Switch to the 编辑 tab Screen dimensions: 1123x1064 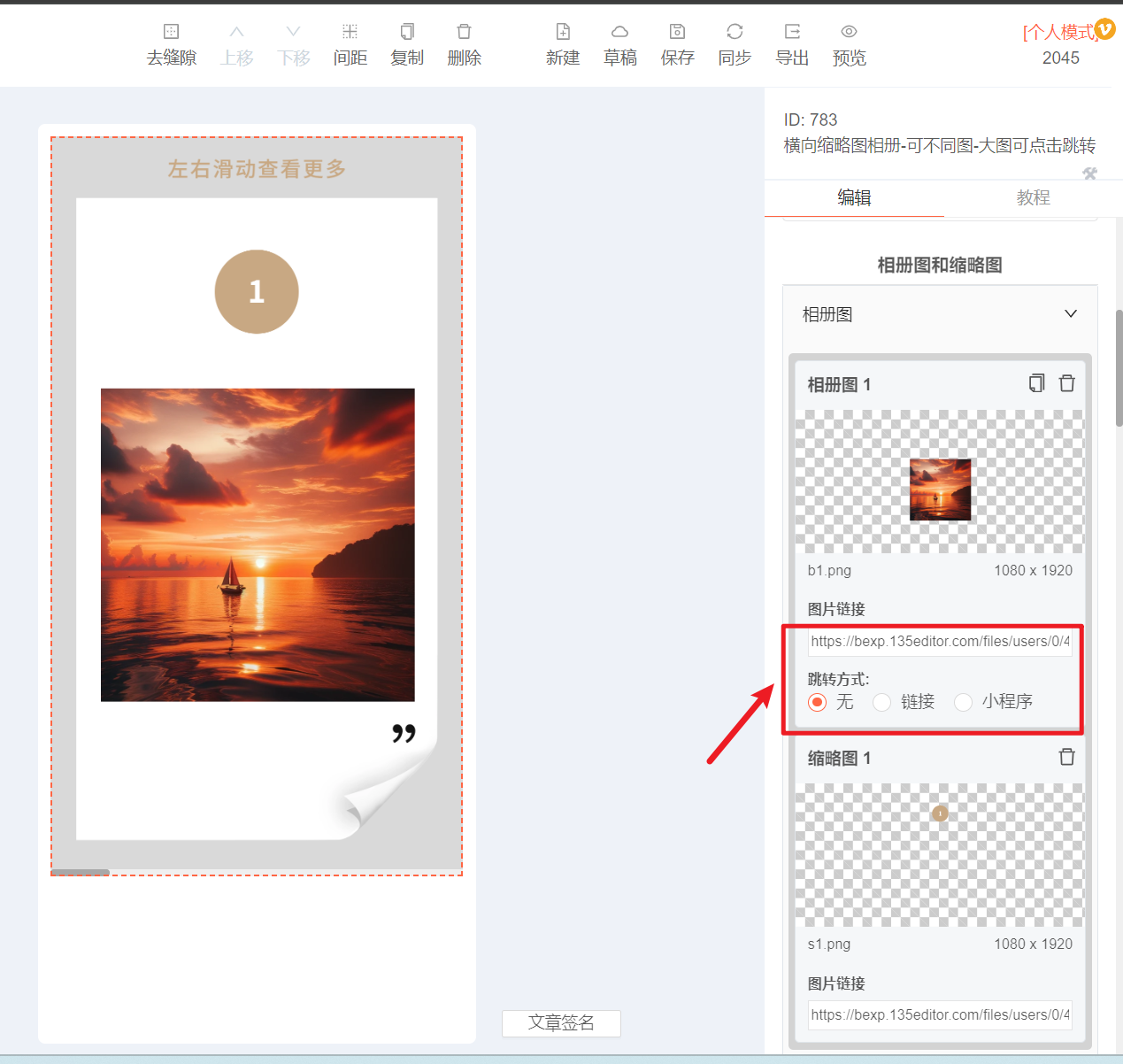854,197
